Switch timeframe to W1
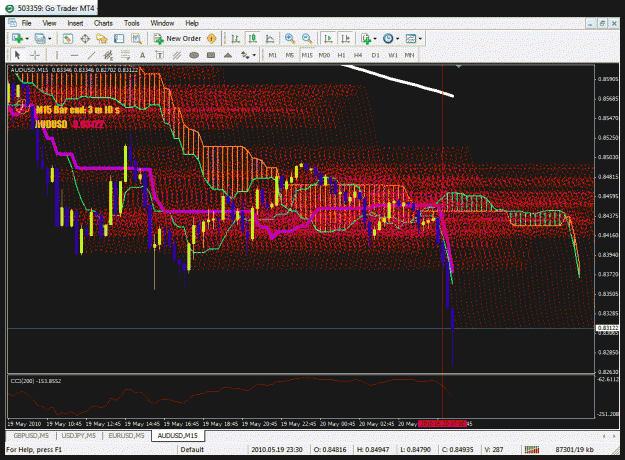625x460 pixels. (x=393, y=55)
